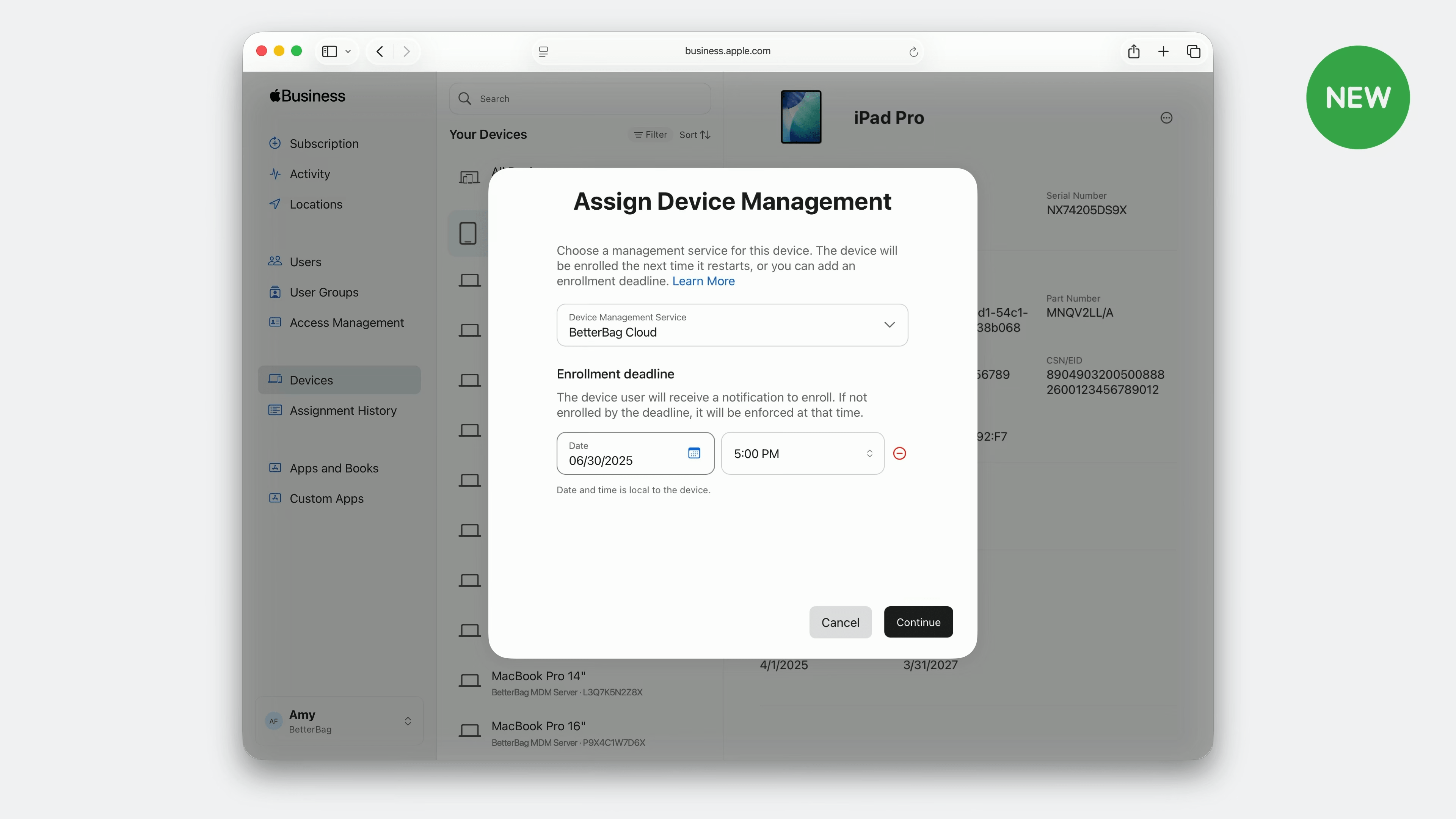Click the Safari sidebar toggle icon
Viewport: 1456px width, 819px height.
[329, 52]
